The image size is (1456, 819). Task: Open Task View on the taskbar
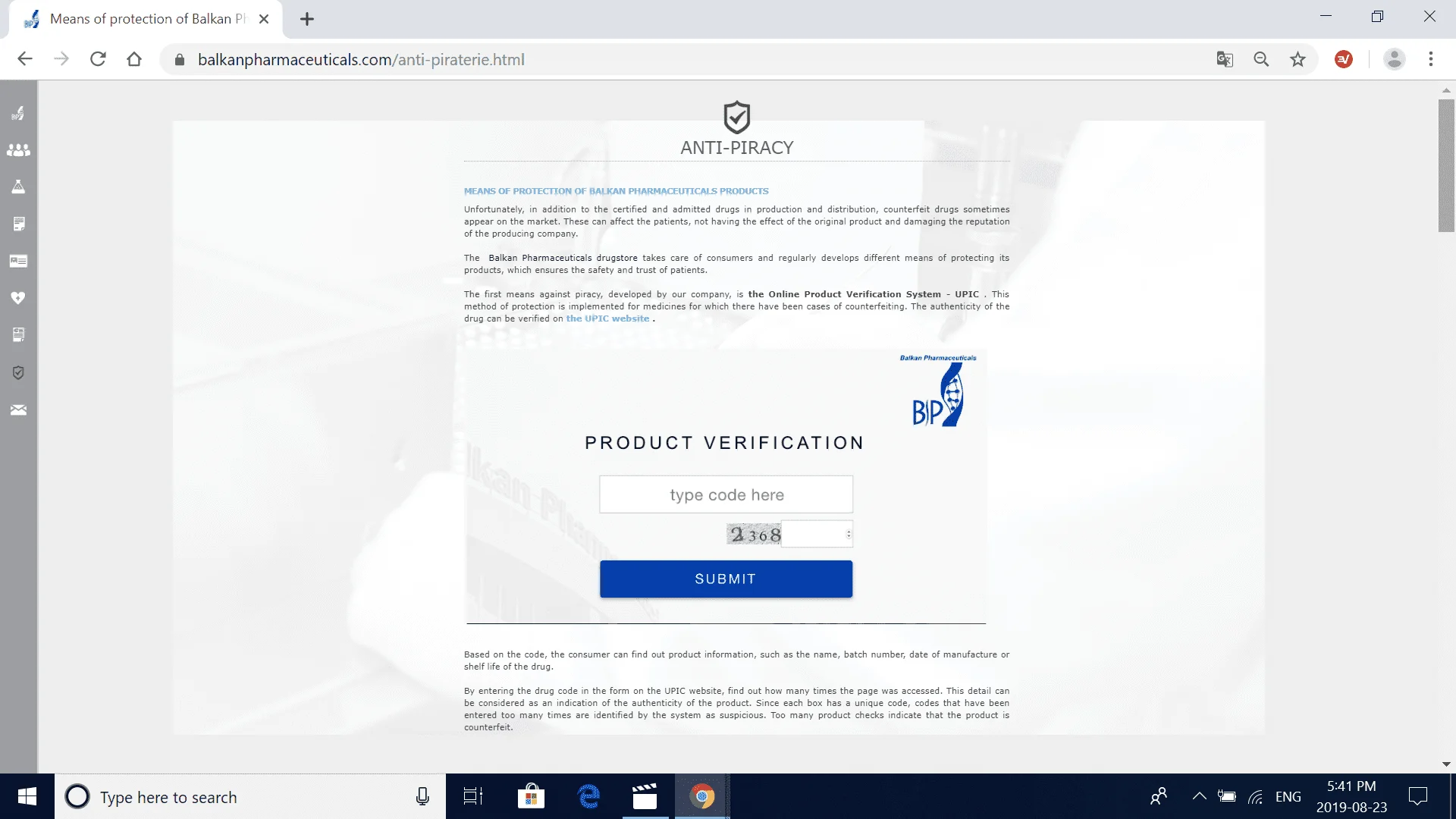[x=473, y=796]
